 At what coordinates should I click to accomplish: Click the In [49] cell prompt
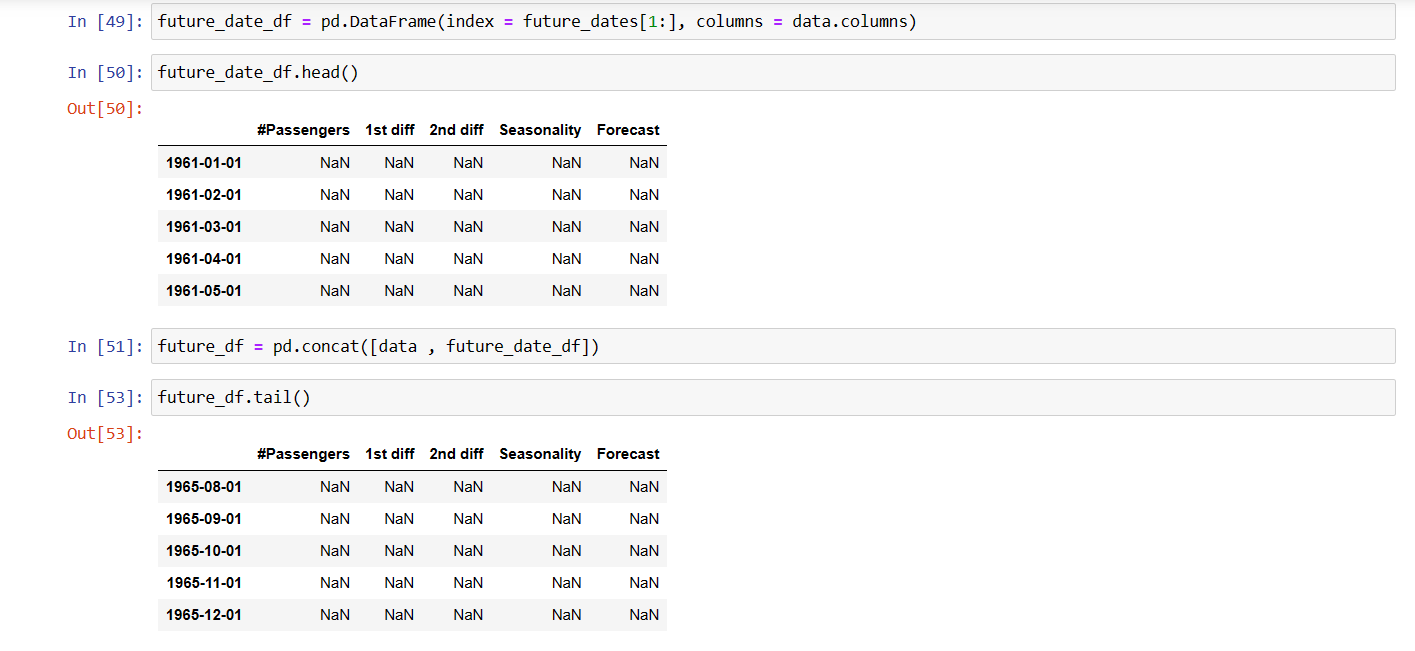pos(106,22)
